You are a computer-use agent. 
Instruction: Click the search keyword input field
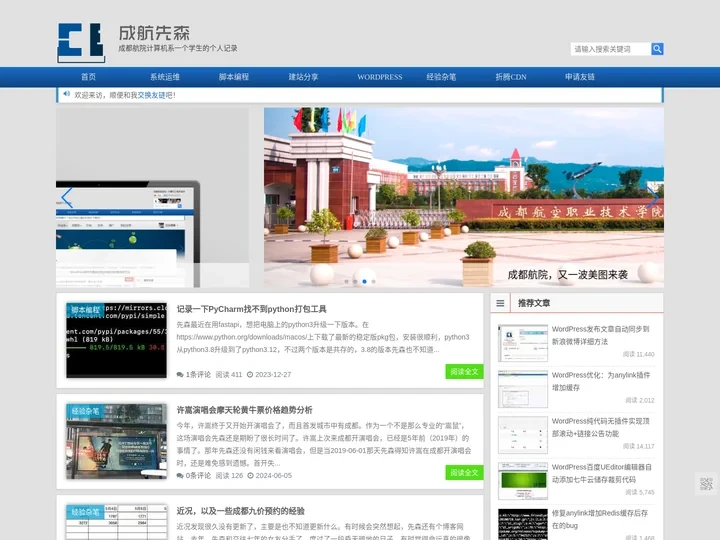pos(611,49)
